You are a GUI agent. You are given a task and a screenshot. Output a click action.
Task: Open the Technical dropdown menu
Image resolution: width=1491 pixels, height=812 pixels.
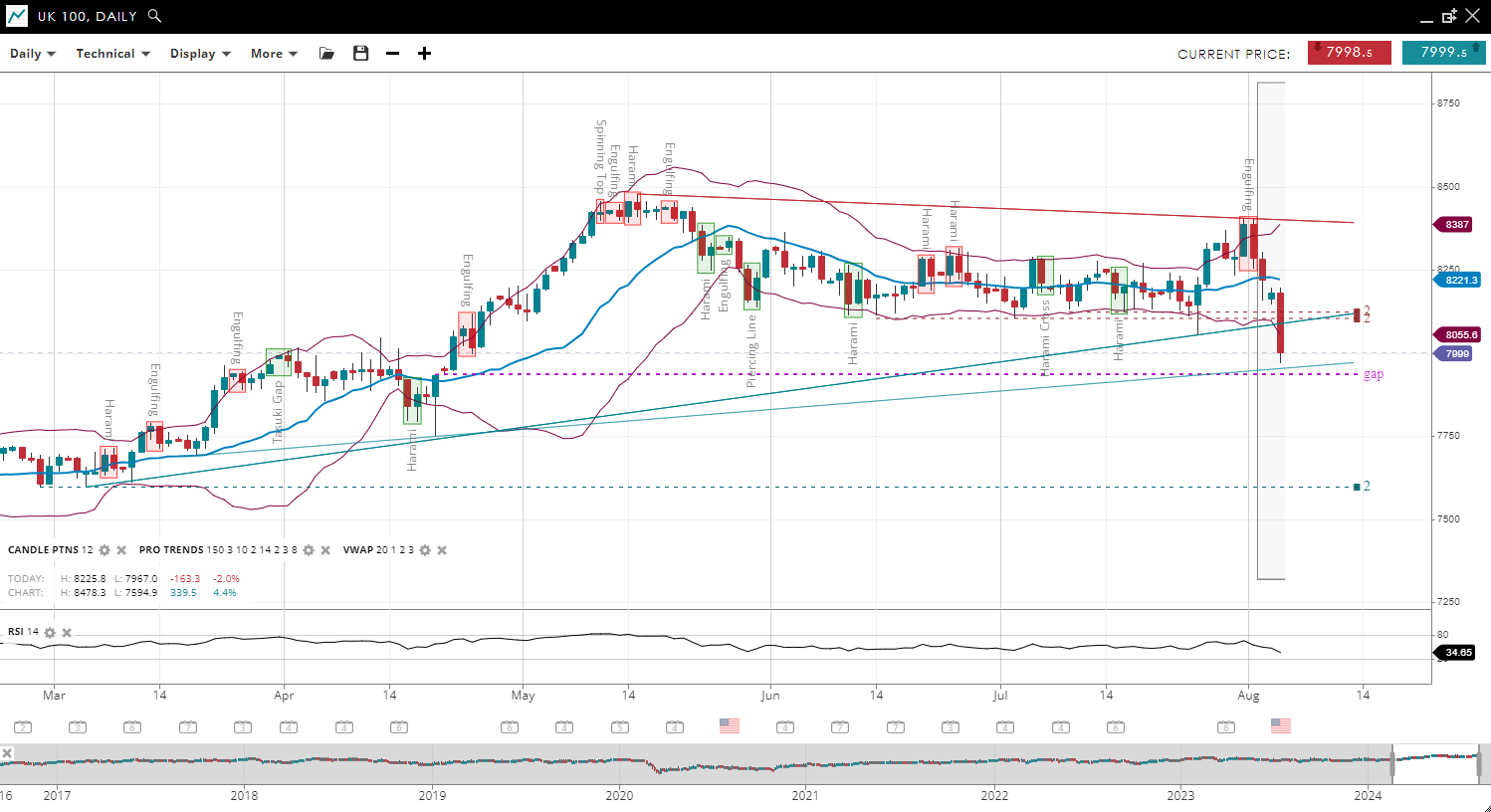(x=112, y=54)
